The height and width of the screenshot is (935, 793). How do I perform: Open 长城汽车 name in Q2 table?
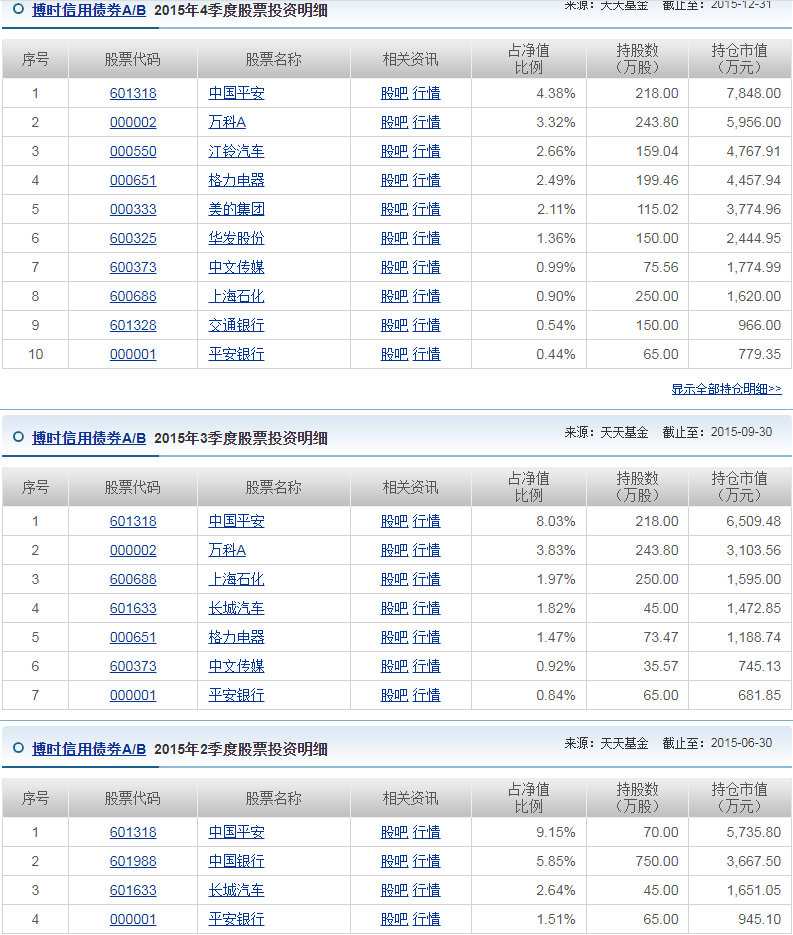click(x=236, y=890)
